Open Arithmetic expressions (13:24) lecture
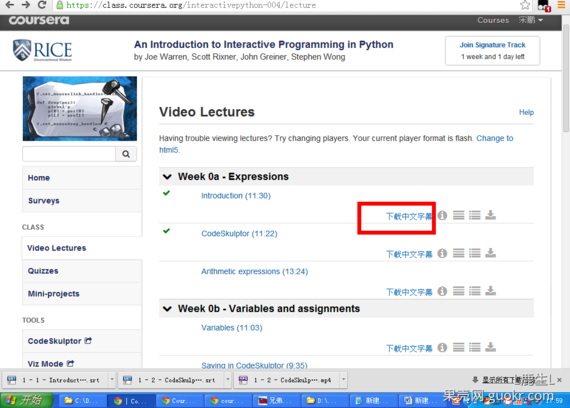The height and width of the screenshot is (408, 570). [254, 271]
